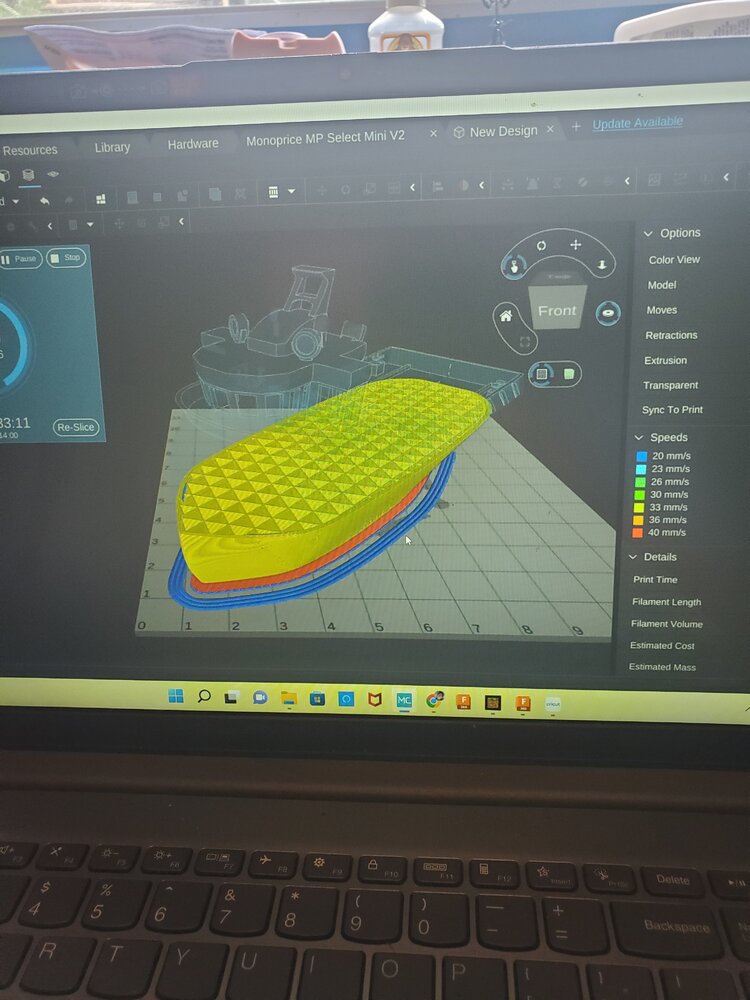Click the home view reset icon
This screenshot has height=1000, width=750.
[507, 316]
